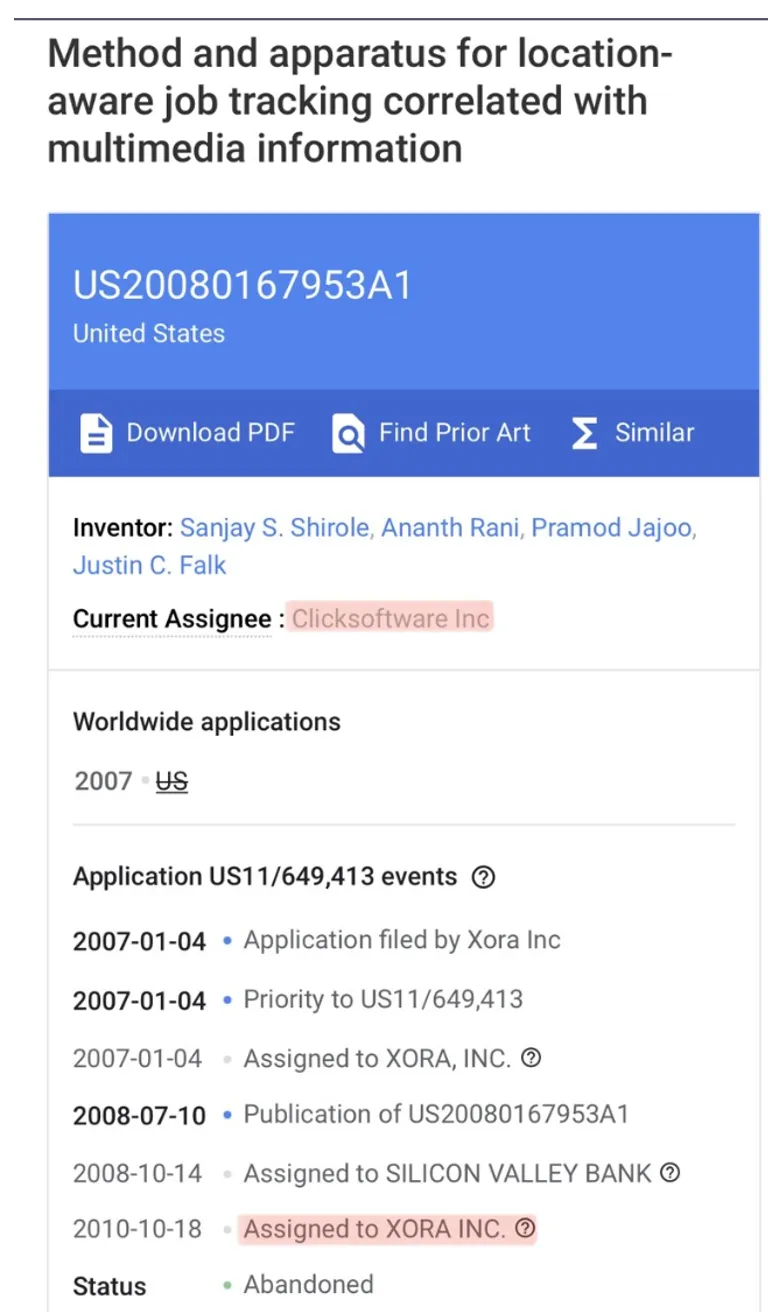This screenshot has width=768, height=1312.
Task: Click the Abandoned status value
Action: (309, 1285)
